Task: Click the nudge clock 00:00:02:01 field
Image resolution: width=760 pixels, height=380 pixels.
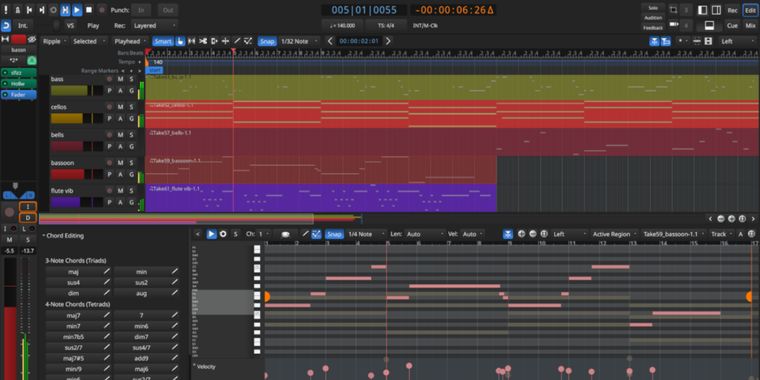Action: tap(359, 41)
